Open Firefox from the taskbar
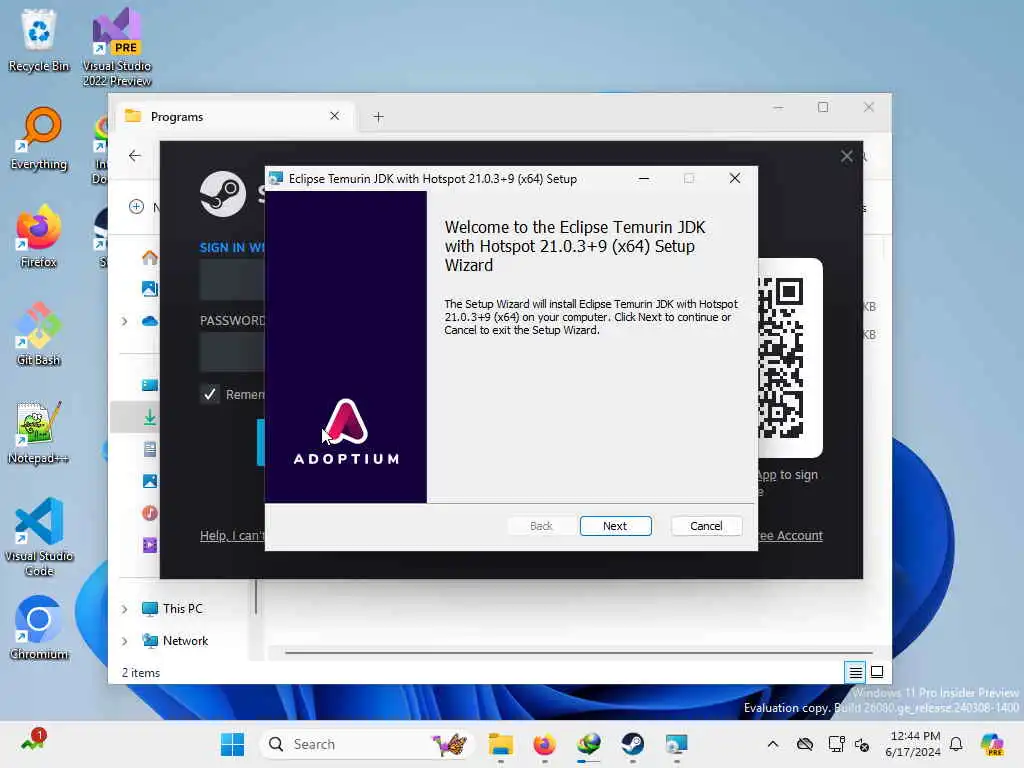This screenshot has width=1024, height=768. coord(545,744)
